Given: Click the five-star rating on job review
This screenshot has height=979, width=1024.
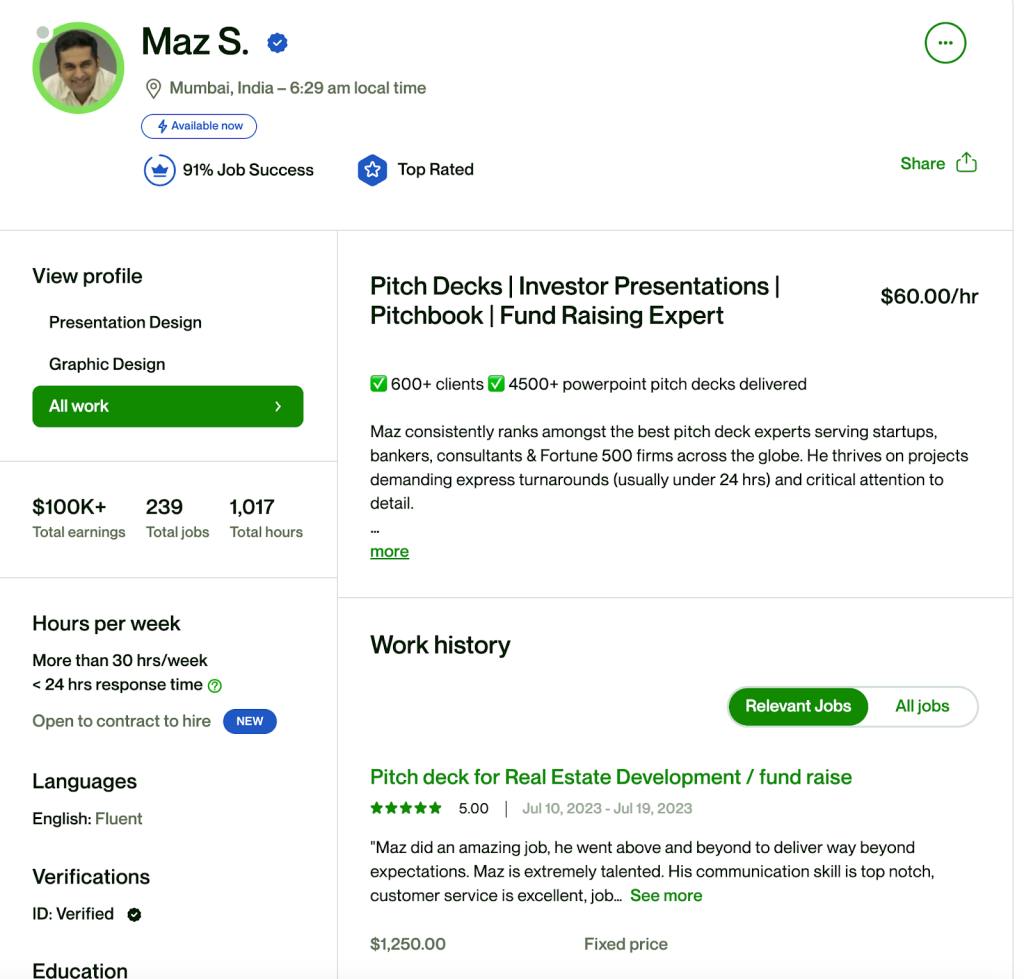Looking at the screenshot, I should [406, 808].
